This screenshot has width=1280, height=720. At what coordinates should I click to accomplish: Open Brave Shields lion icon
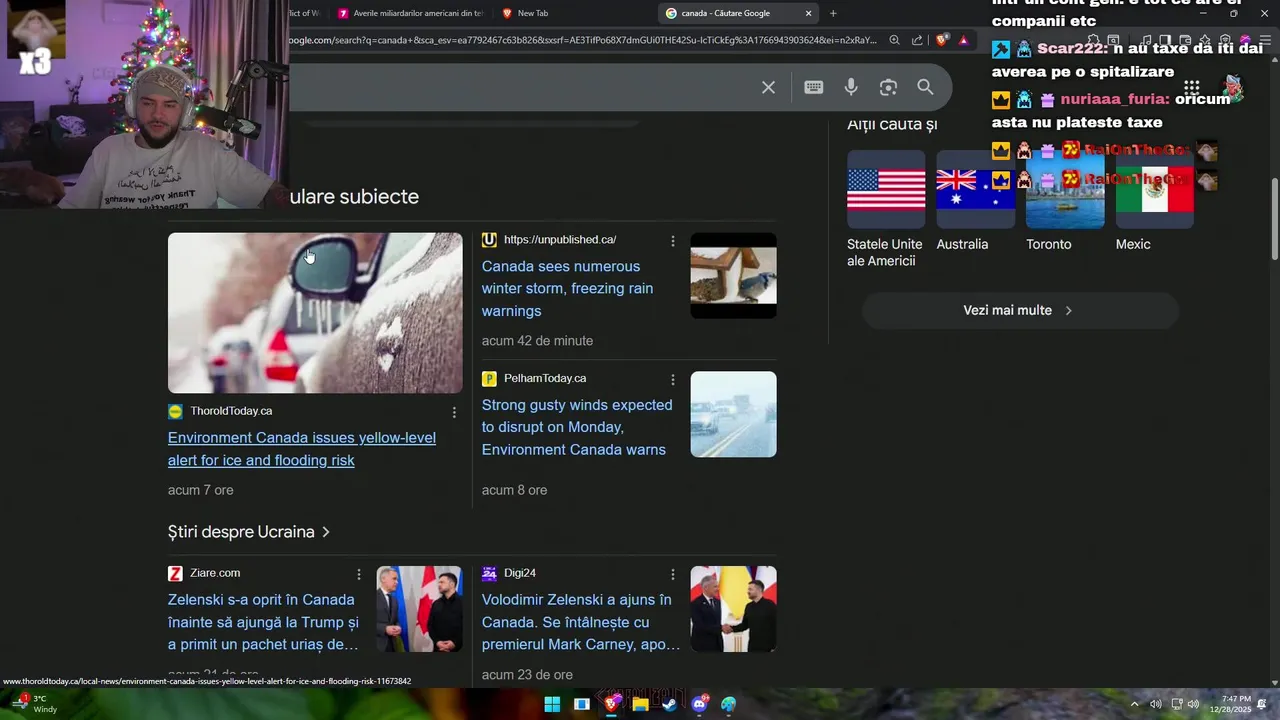coord(941,40)
